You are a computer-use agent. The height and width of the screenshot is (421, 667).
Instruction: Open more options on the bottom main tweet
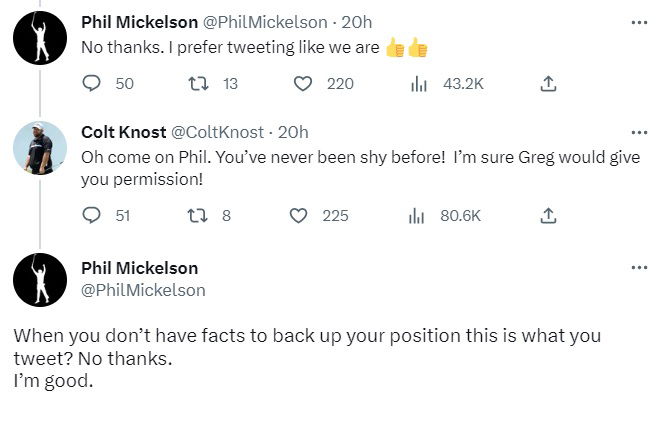(639, 268)
